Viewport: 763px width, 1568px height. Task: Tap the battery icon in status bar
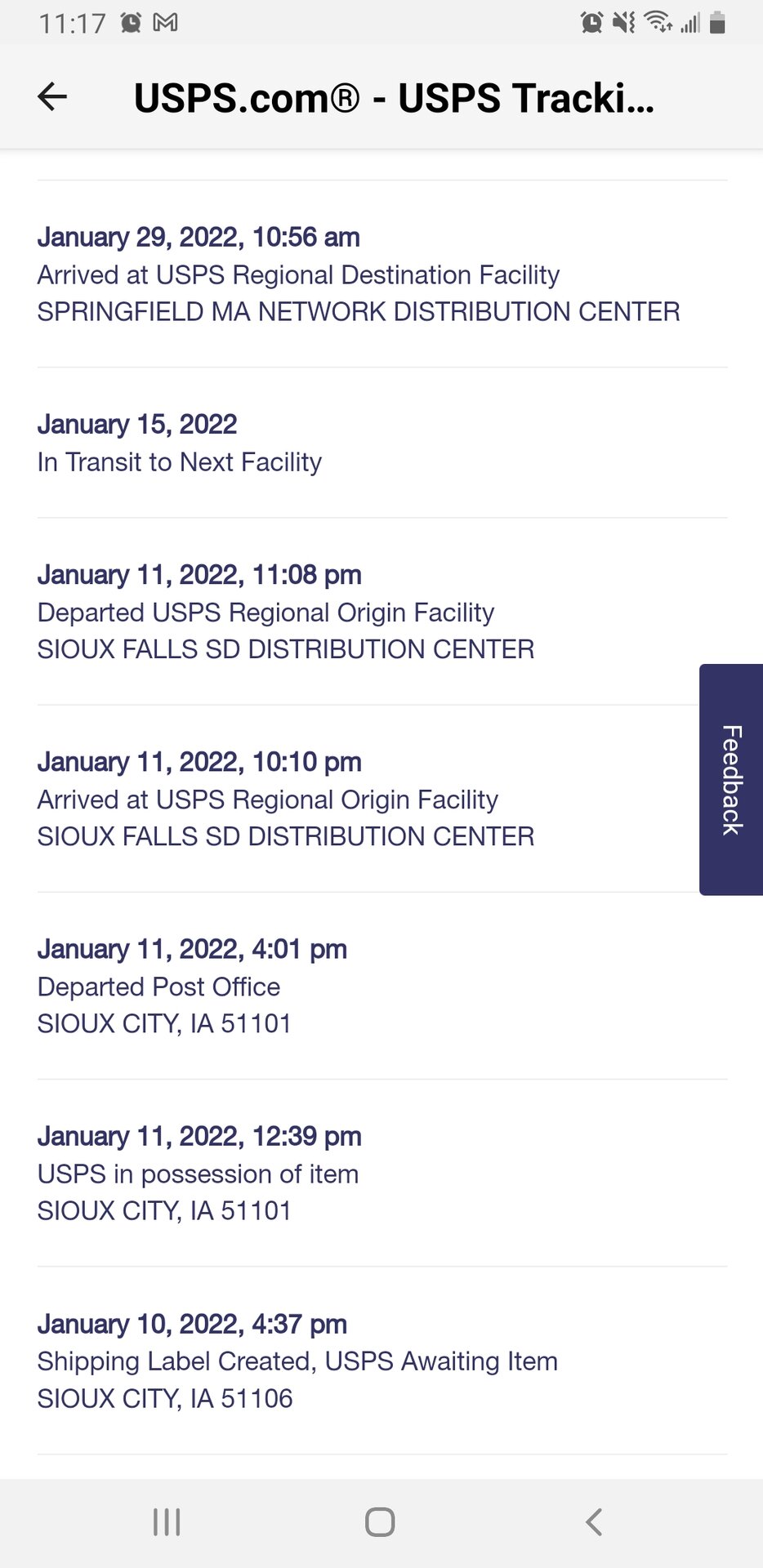tap(718, 22)
